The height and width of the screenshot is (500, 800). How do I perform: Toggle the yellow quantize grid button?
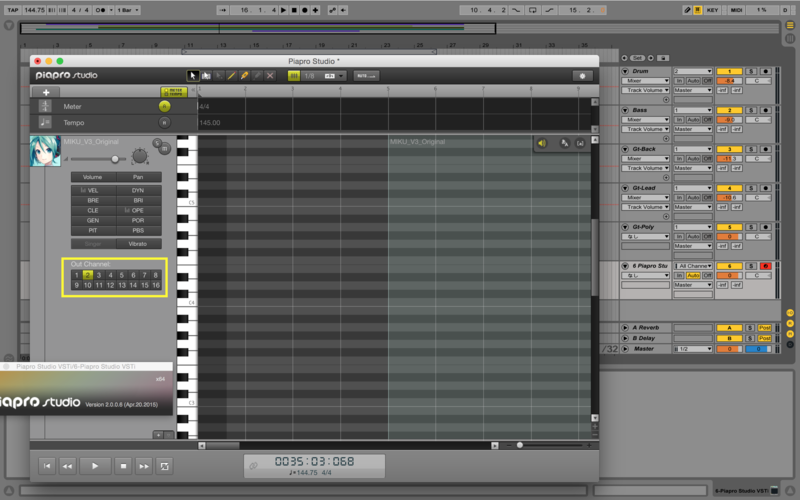coord(294,76)
